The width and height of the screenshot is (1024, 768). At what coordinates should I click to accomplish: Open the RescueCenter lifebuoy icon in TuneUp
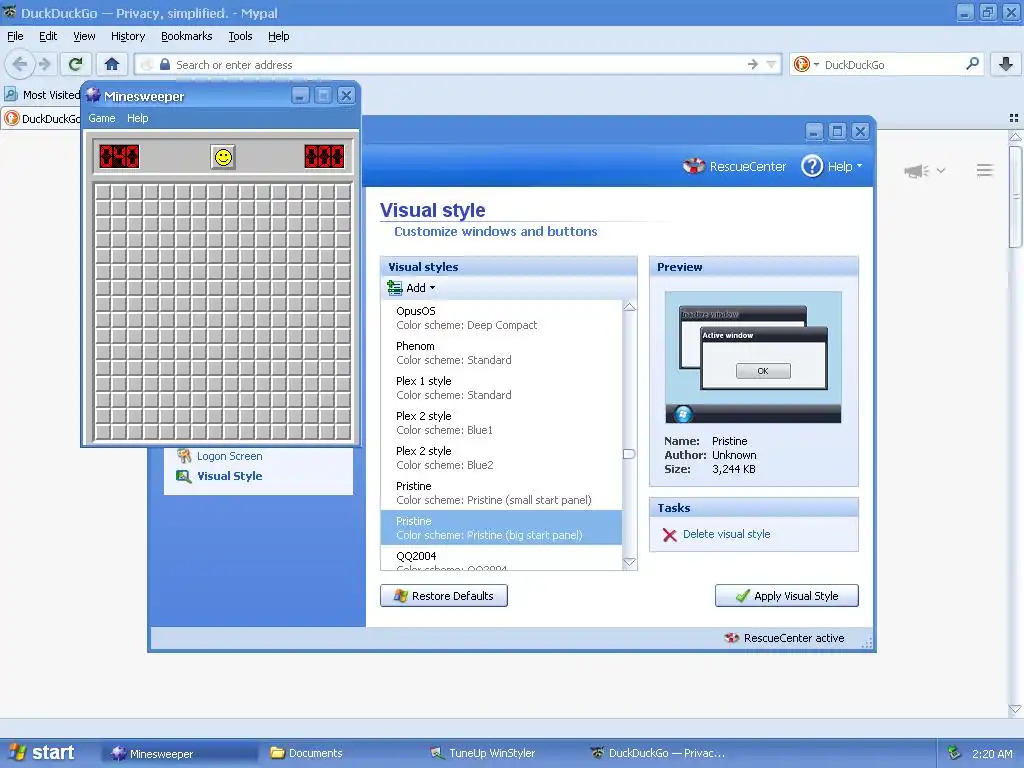[x=694, y=166]
